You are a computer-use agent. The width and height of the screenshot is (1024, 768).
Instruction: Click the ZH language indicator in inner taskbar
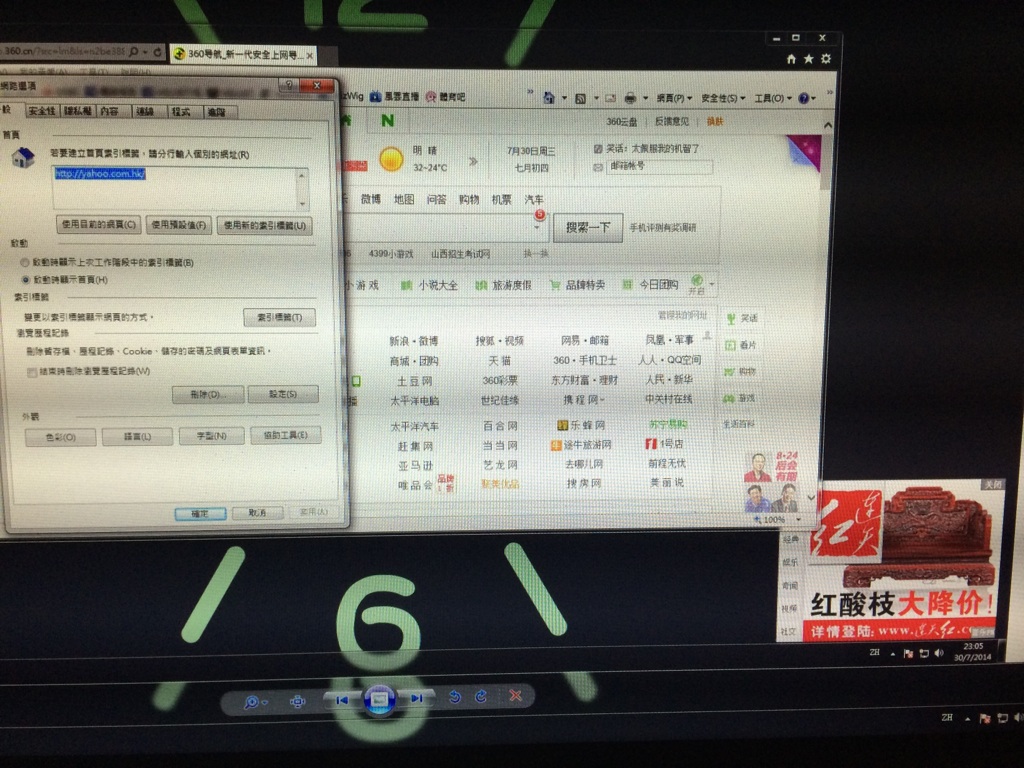pos(874,652)
